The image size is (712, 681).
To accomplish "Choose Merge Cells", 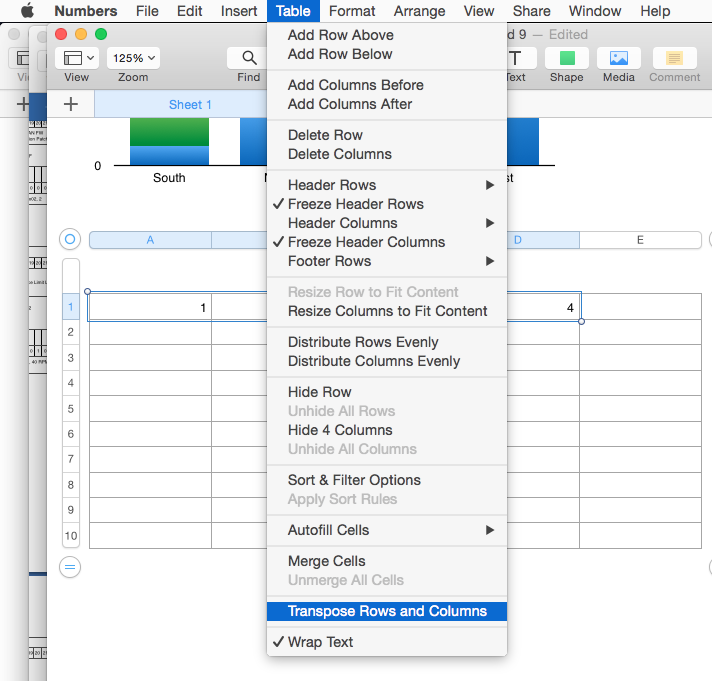I will coord(387,561).
